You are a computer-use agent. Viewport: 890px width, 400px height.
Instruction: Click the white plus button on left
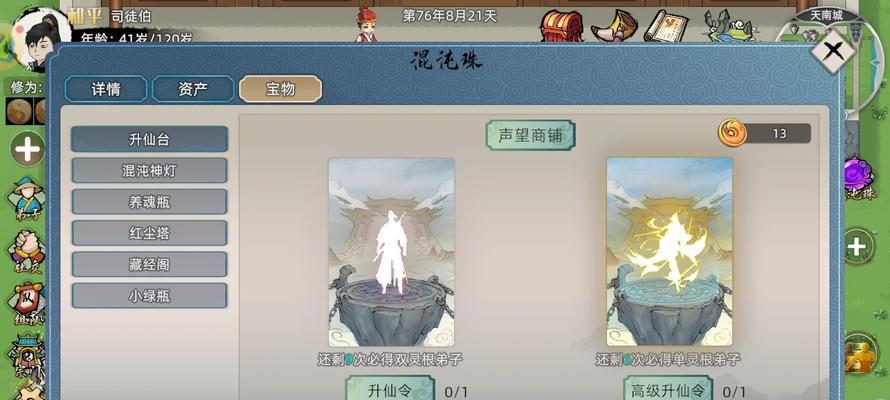[27, 150]
